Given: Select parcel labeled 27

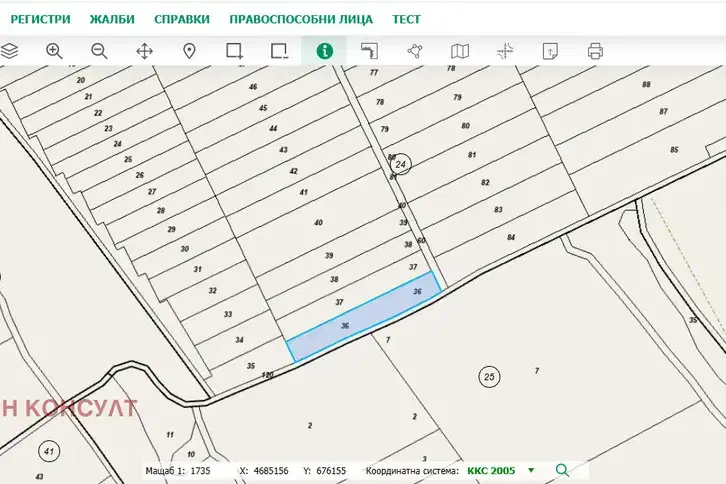Looking at the screenshot, I should click(x=152, y=192).
